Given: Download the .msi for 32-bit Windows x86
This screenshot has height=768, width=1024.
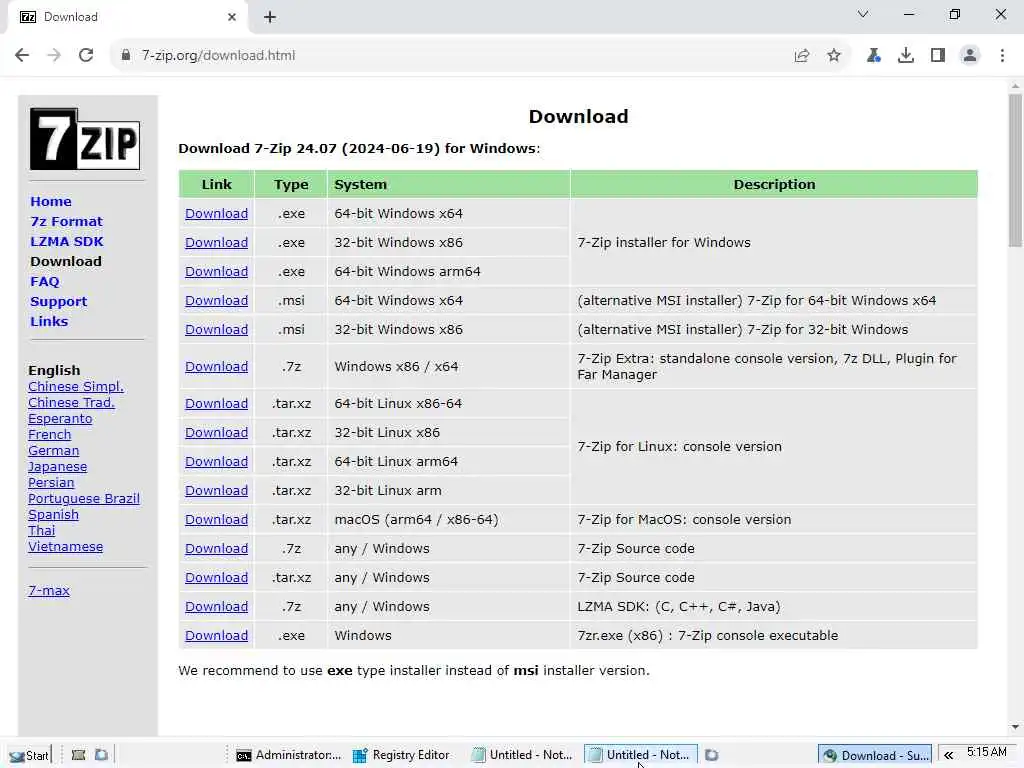Looking at the screenshot, I should [216, 330].
